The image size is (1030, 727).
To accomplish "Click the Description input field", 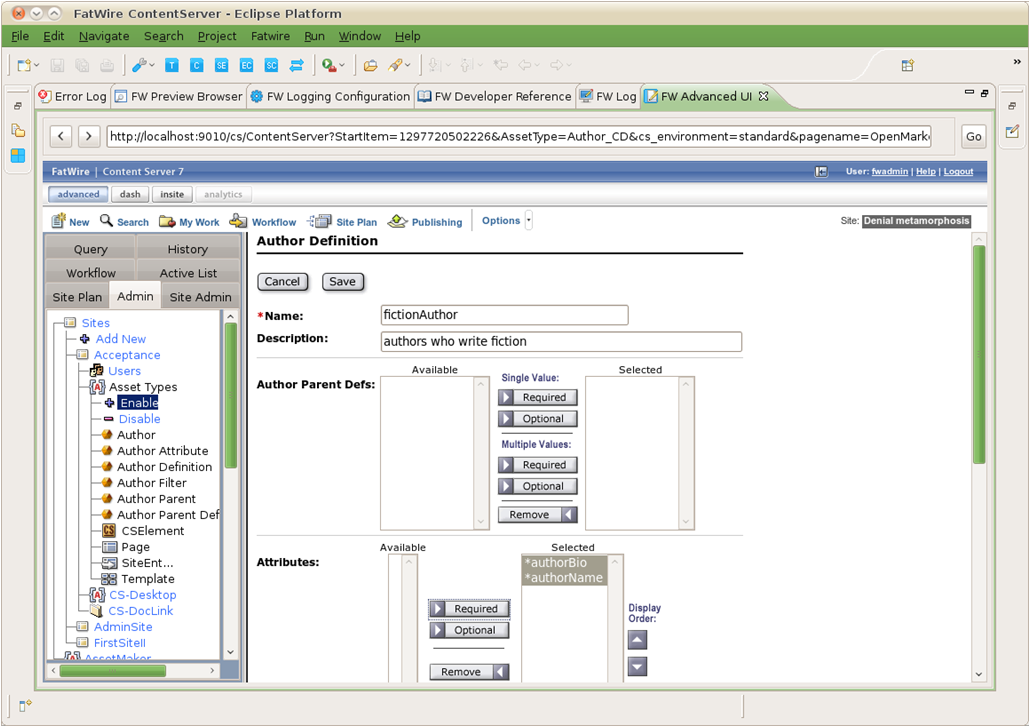I will [x=562, y=341].
